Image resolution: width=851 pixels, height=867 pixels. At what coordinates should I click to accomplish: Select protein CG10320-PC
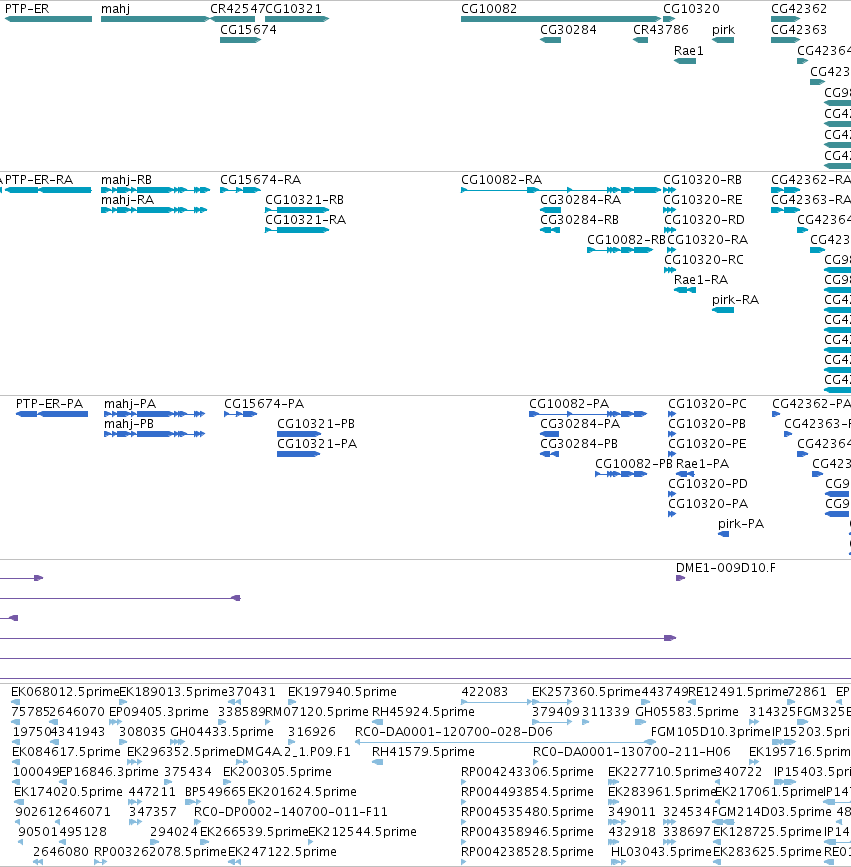tap(707, 404)
